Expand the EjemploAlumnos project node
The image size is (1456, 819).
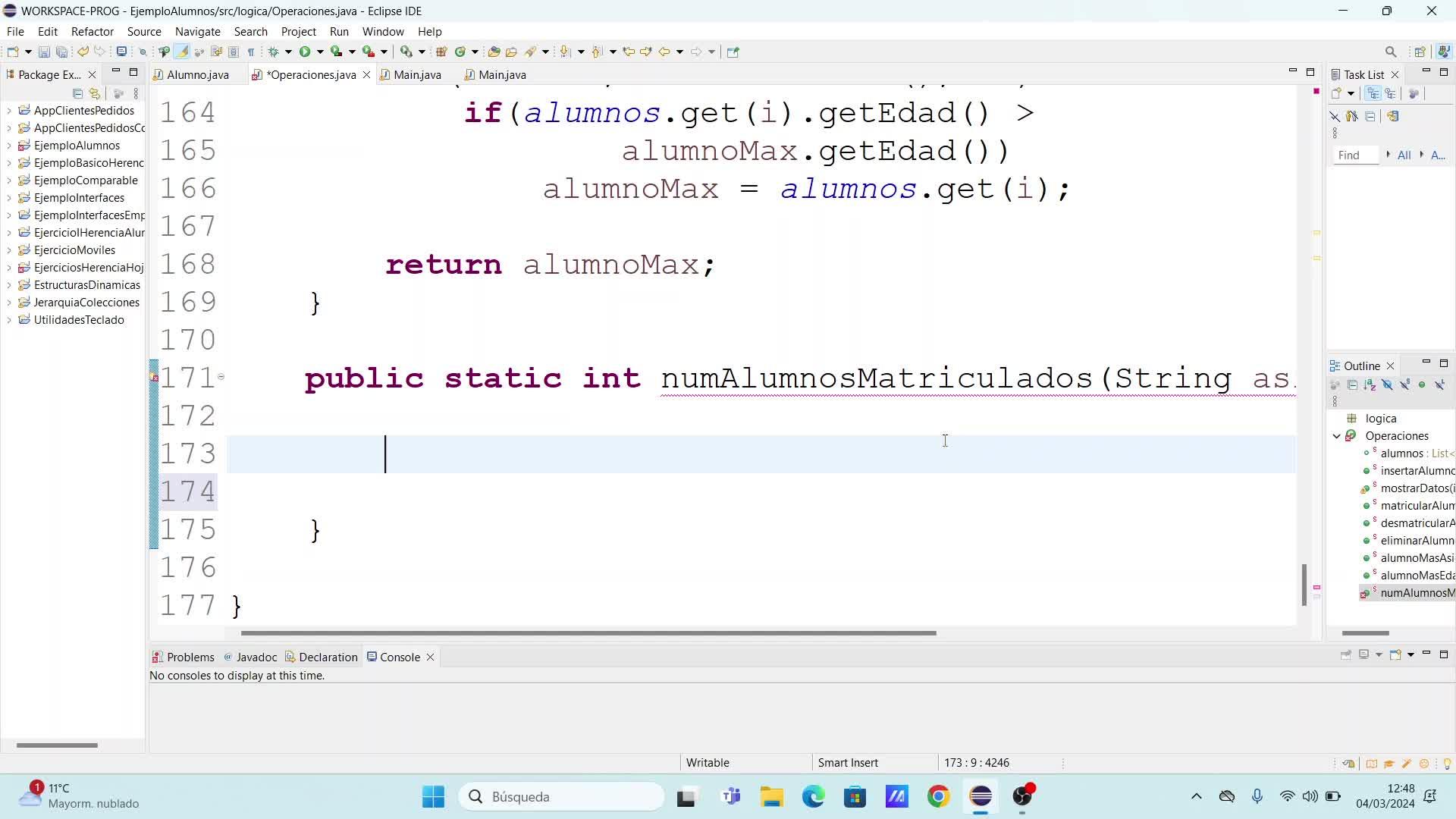coord(9,146)
